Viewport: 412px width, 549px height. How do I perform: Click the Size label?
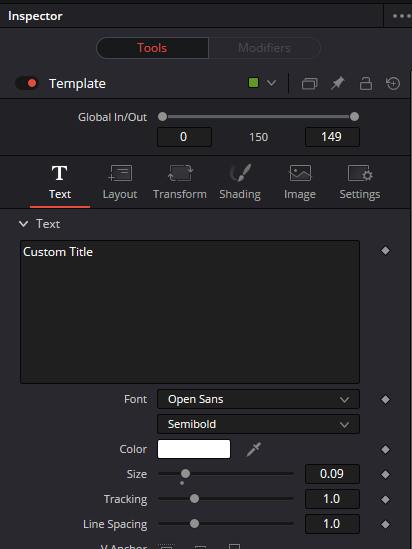[x=137, y=474]
